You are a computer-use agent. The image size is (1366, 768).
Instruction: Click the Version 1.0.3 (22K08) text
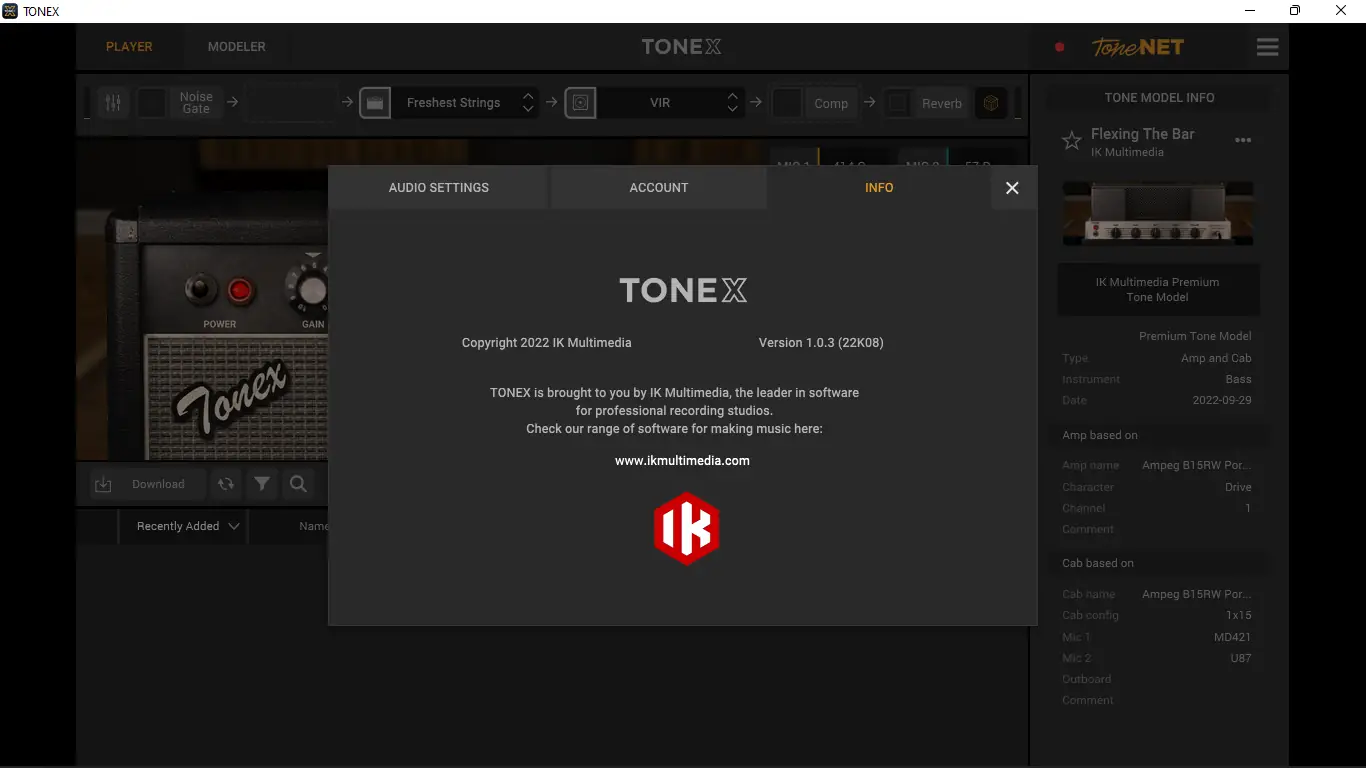coord(821,343)
